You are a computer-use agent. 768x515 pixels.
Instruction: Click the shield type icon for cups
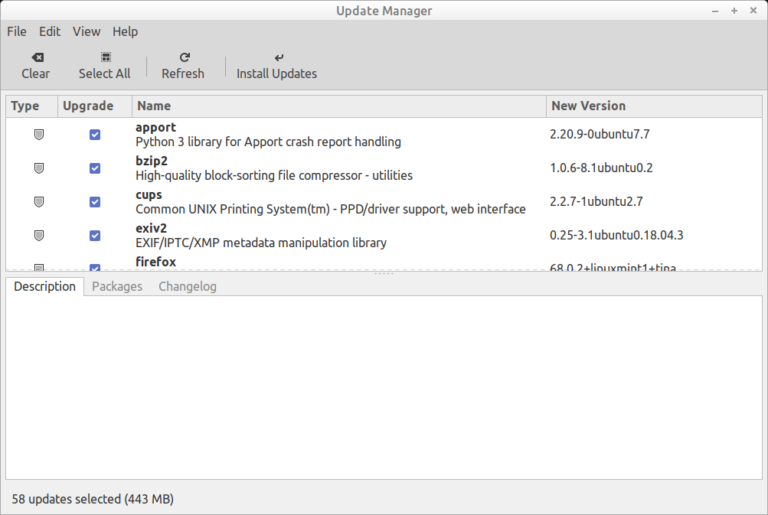39,201
